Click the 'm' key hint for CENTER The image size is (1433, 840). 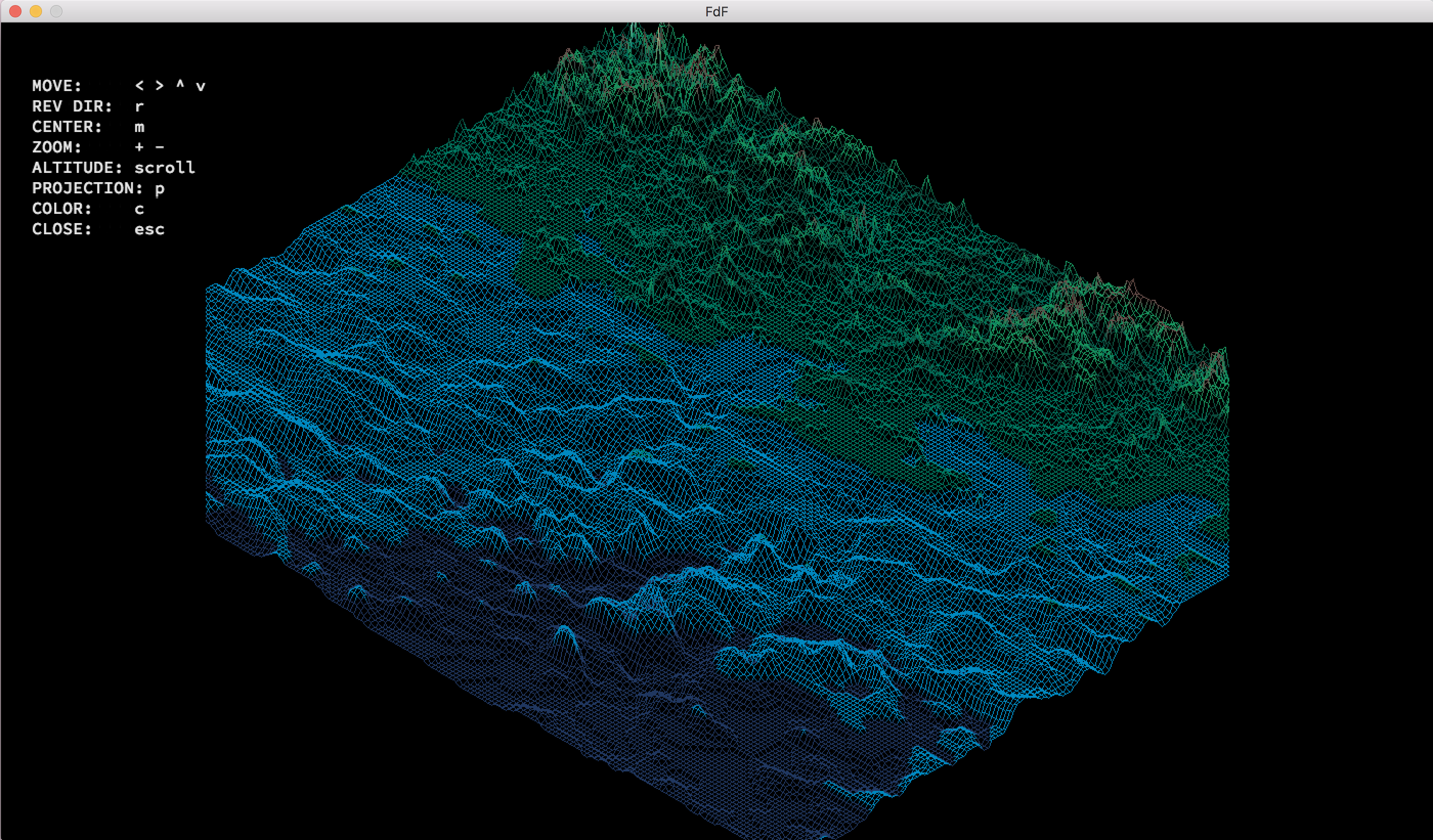[139, 127]
